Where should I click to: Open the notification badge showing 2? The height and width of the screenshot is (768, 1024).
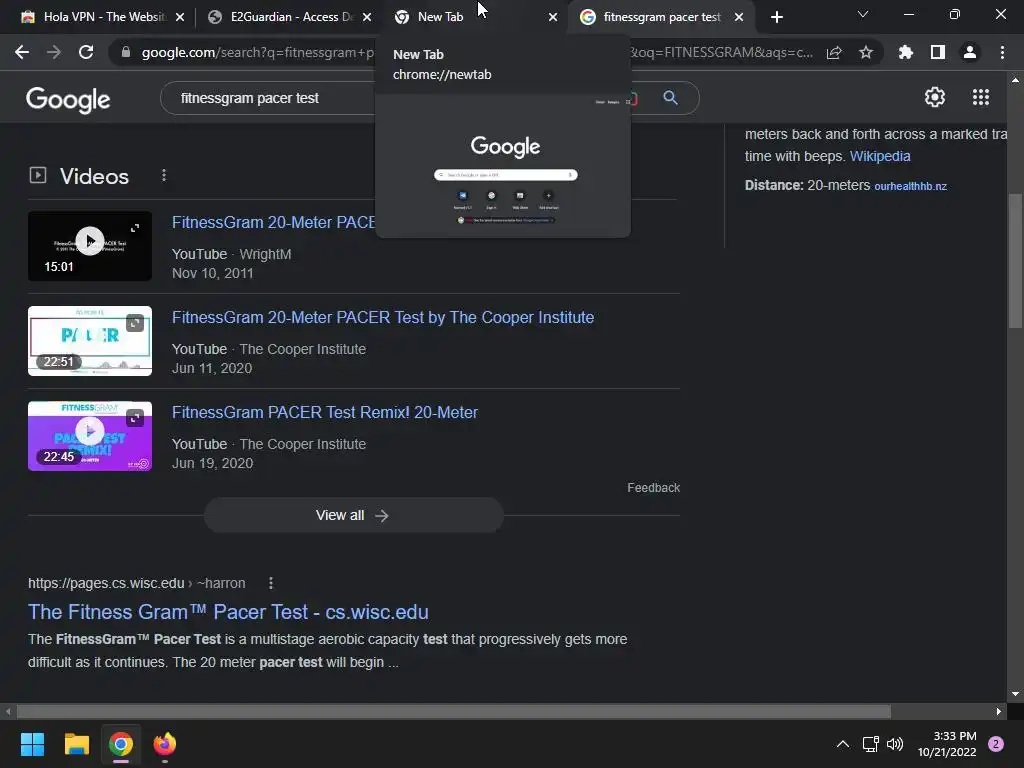pyautogui.click(x=995, y=744)
